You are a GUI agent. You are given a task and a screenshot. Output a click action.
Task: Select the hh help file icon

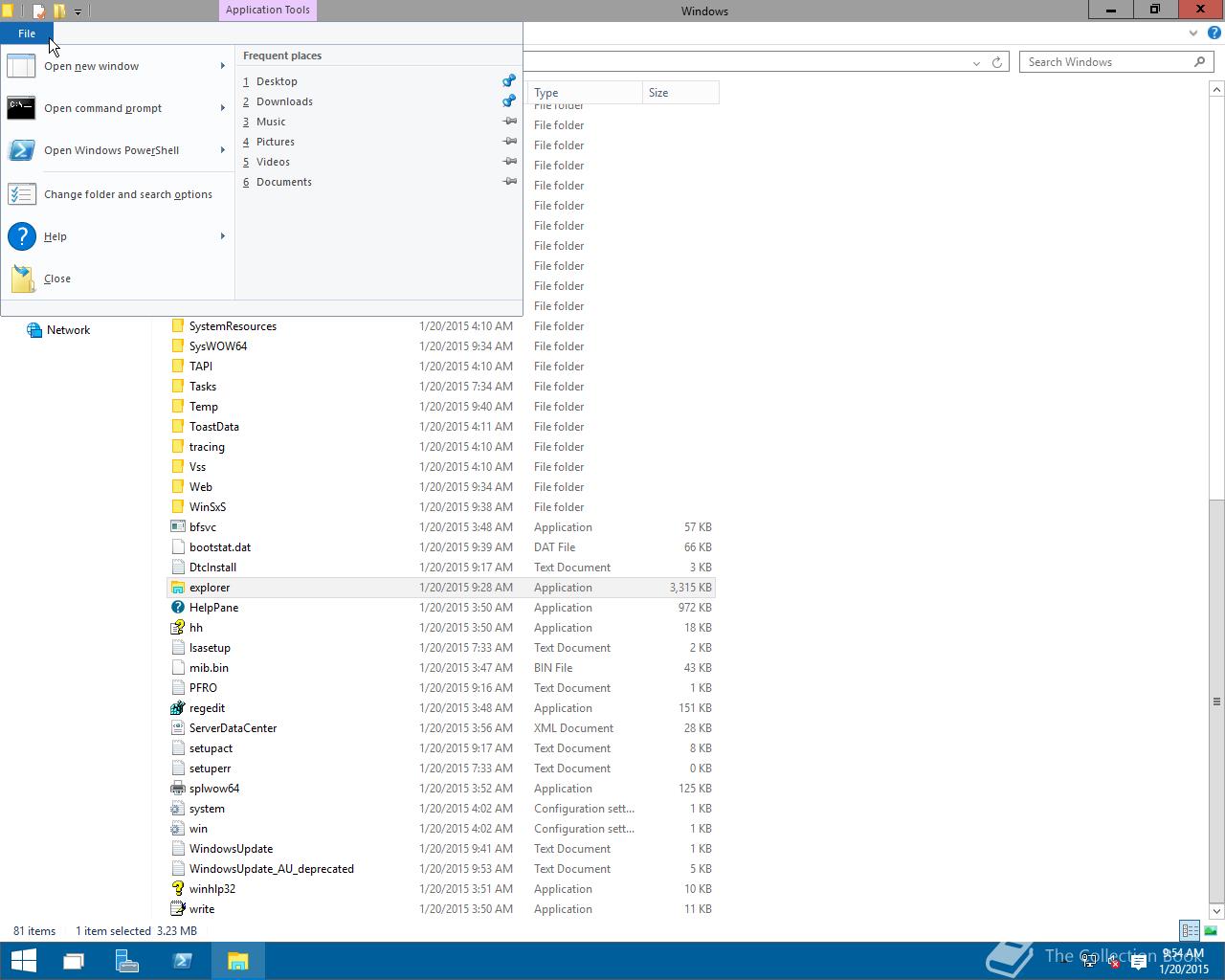click(x=177, y=628)
